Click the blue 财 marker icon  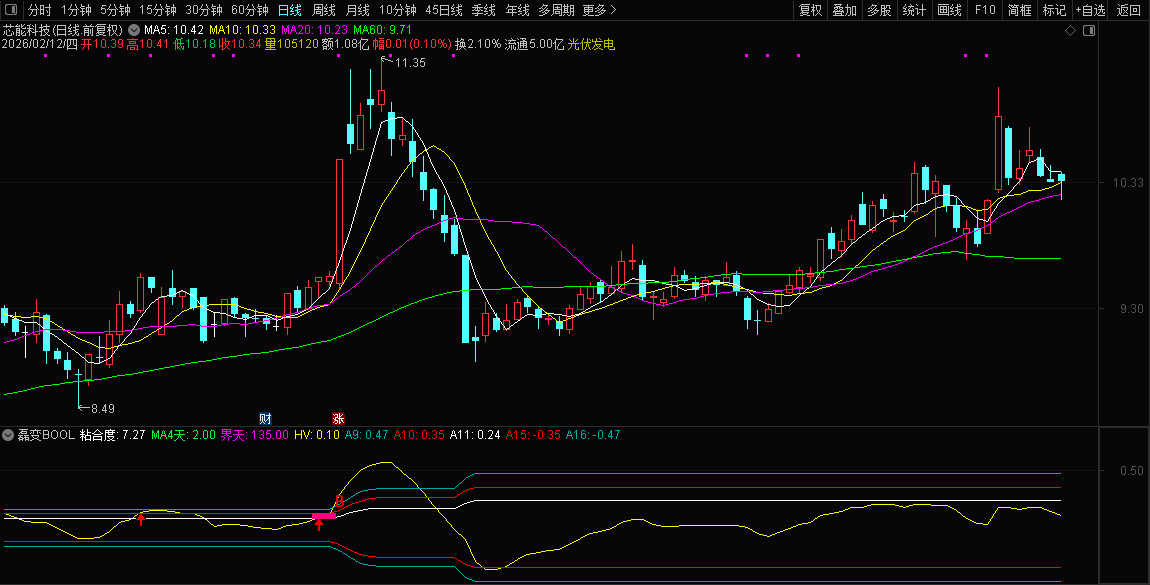pos(265,418)
